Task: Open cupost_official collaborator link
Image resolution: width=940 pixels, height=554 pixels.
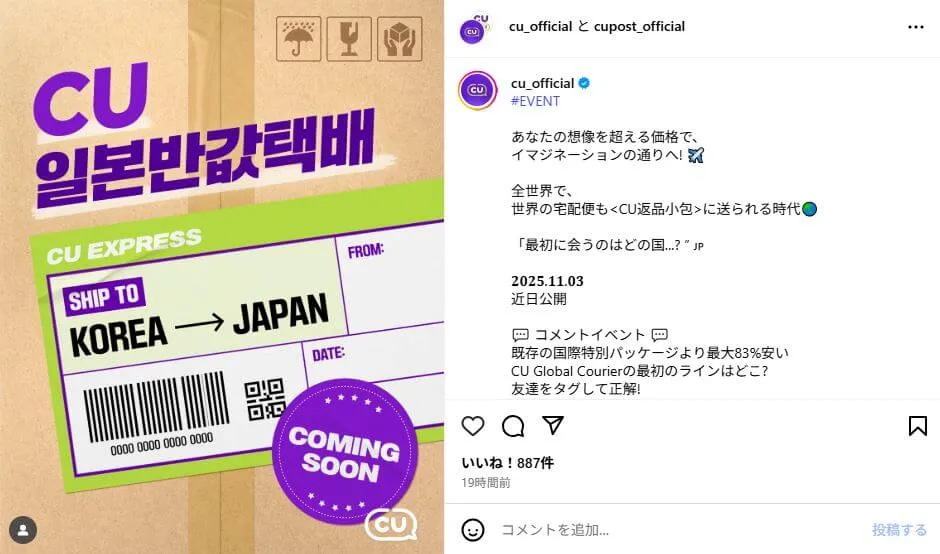Action: 639,26
